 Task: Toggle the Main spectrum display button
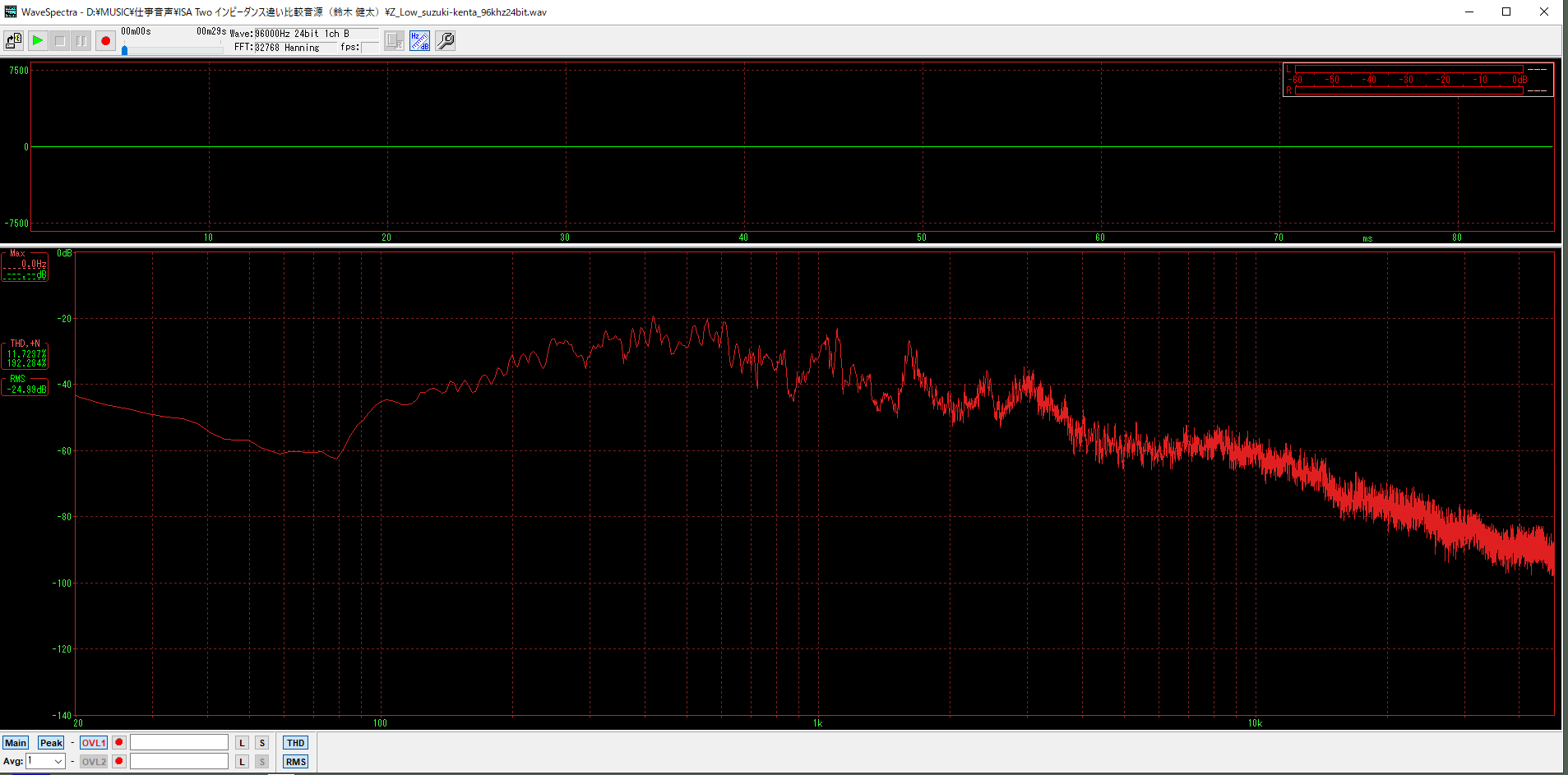coord(16,743)
